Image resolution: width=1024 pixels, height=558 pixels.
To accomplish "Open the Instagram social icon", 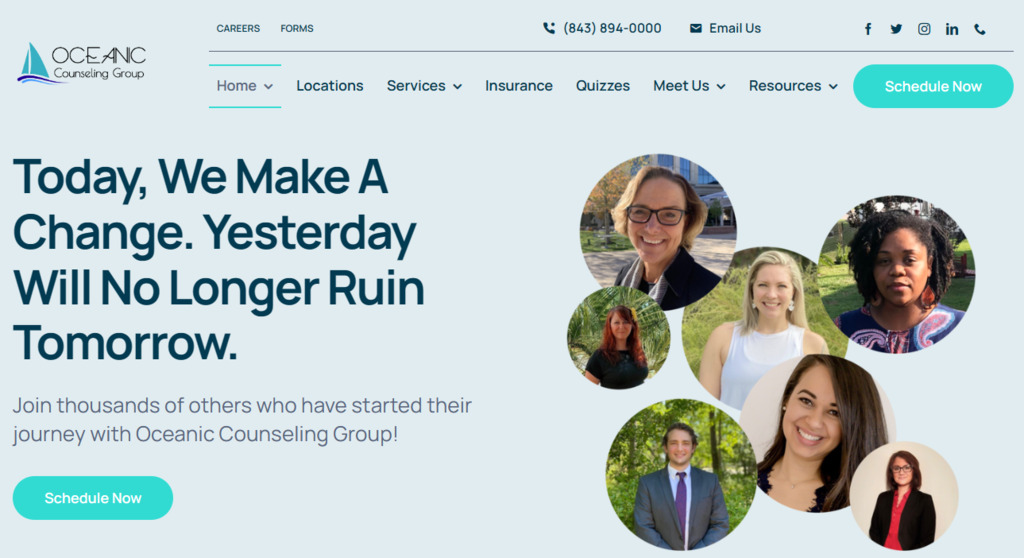I will [x=924, y=29].
